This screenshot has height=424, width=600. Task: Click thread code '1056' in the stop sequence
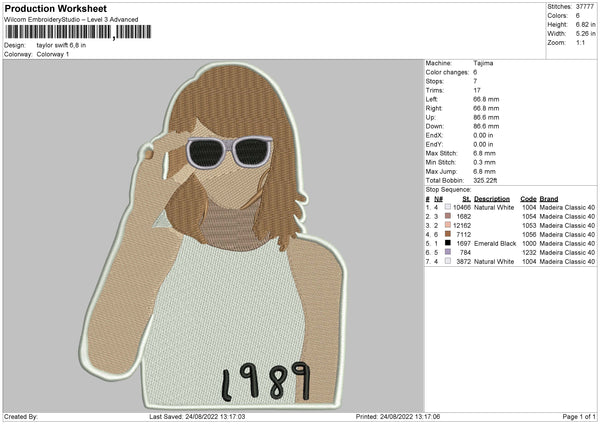click(529, 235)
